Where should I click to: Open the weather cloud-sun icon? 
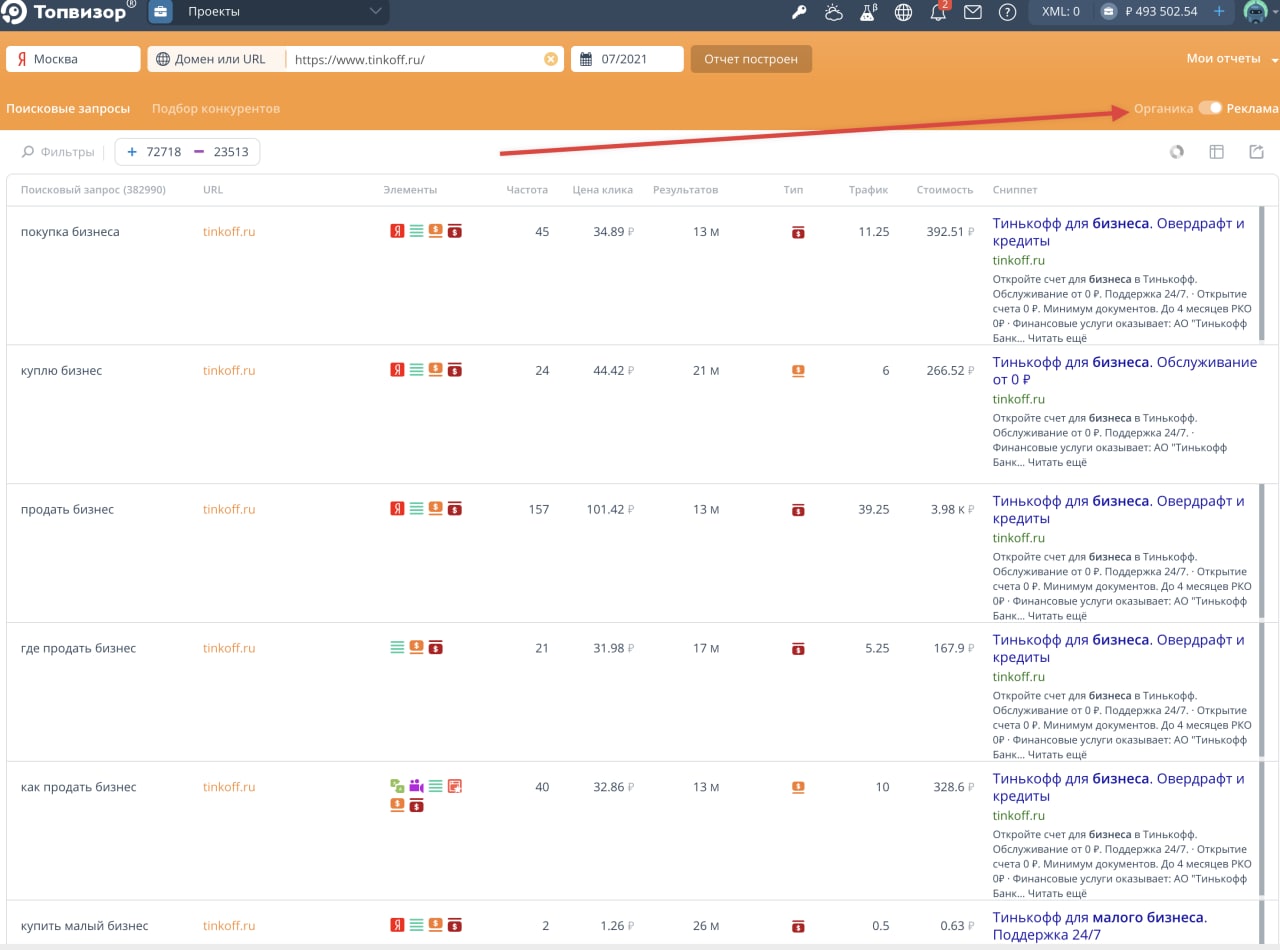[834, 12]
